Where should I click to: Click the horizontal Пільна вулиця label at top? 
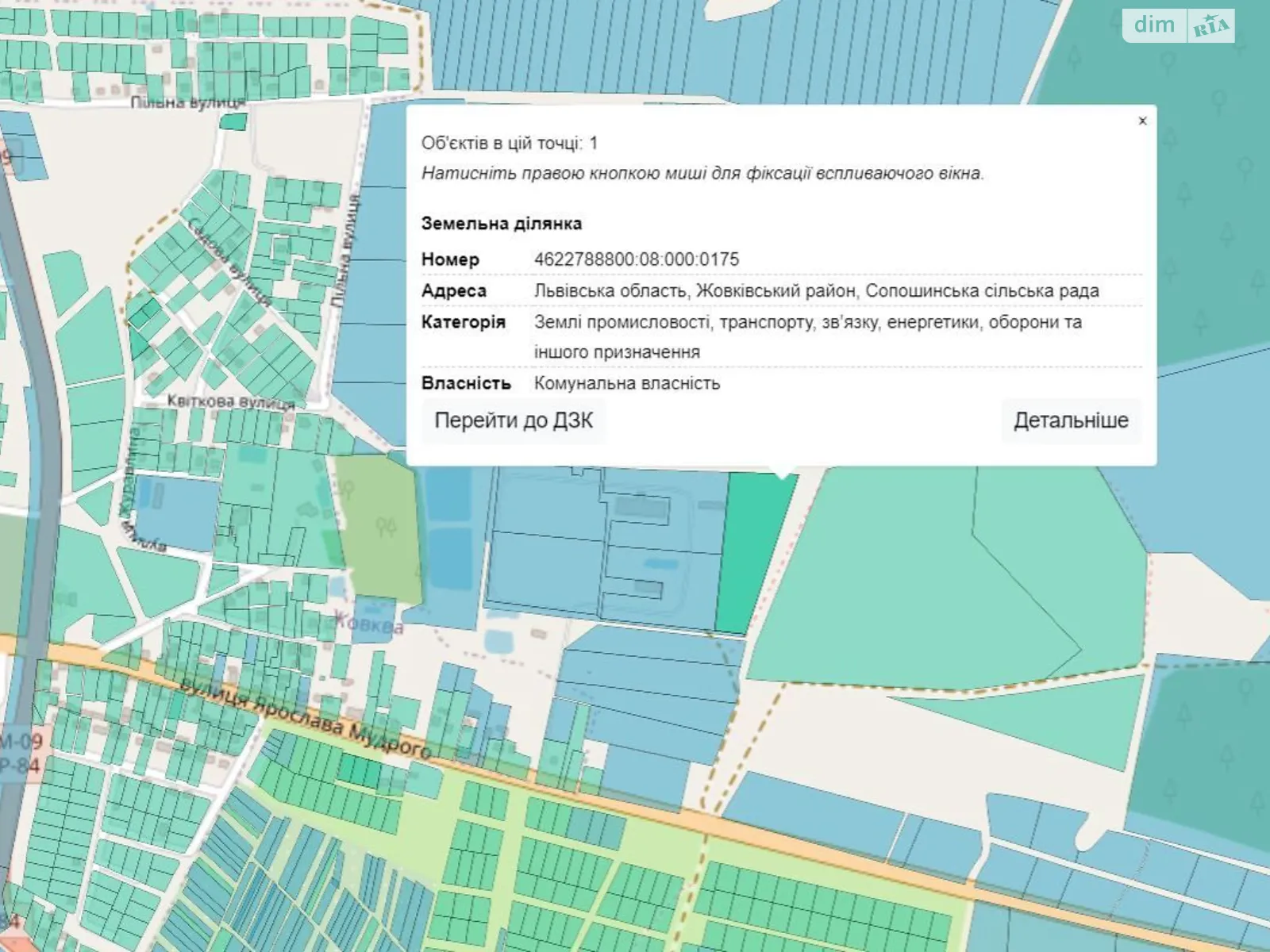coord(187,102)
